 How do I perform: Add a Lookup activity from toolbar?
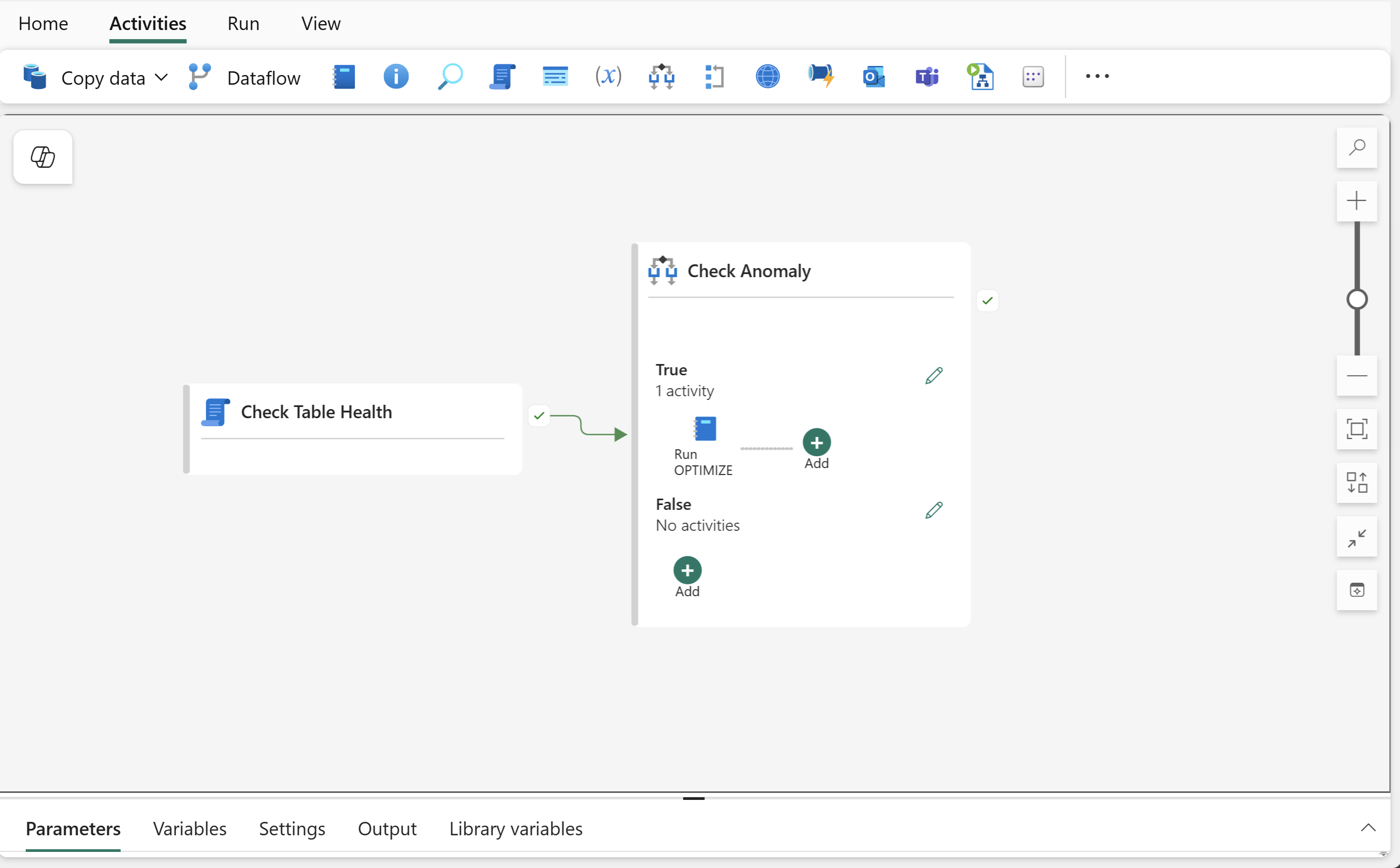(449, 76)
